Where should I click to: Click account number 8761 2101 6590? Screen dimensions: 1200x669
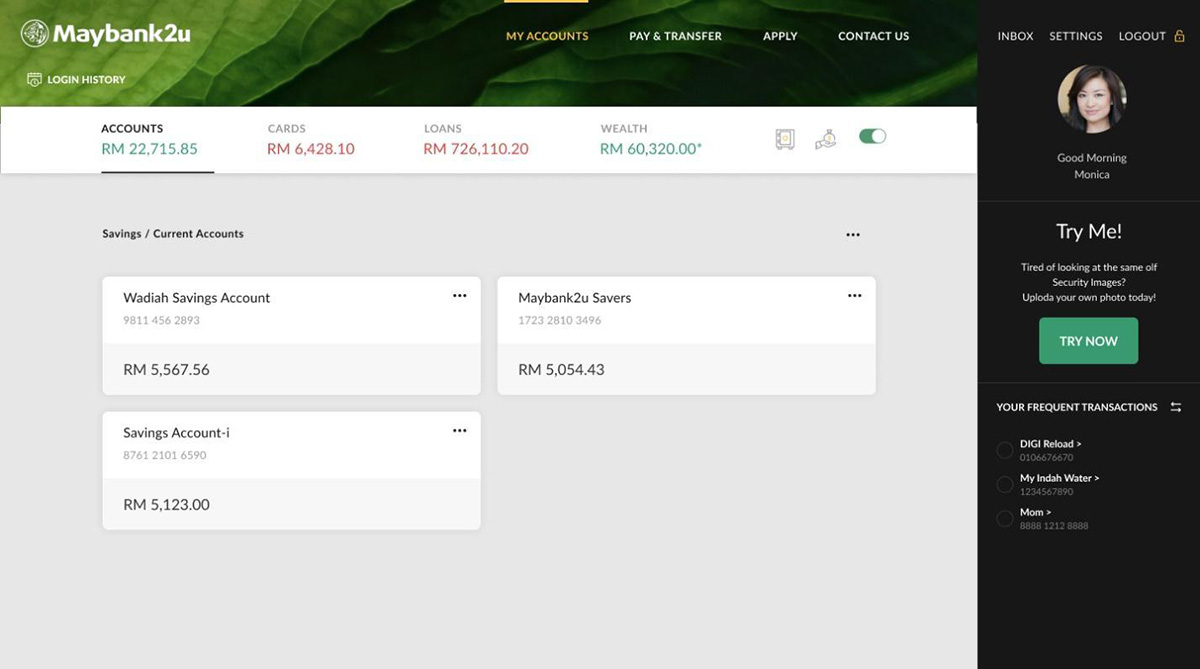(165, 456)
